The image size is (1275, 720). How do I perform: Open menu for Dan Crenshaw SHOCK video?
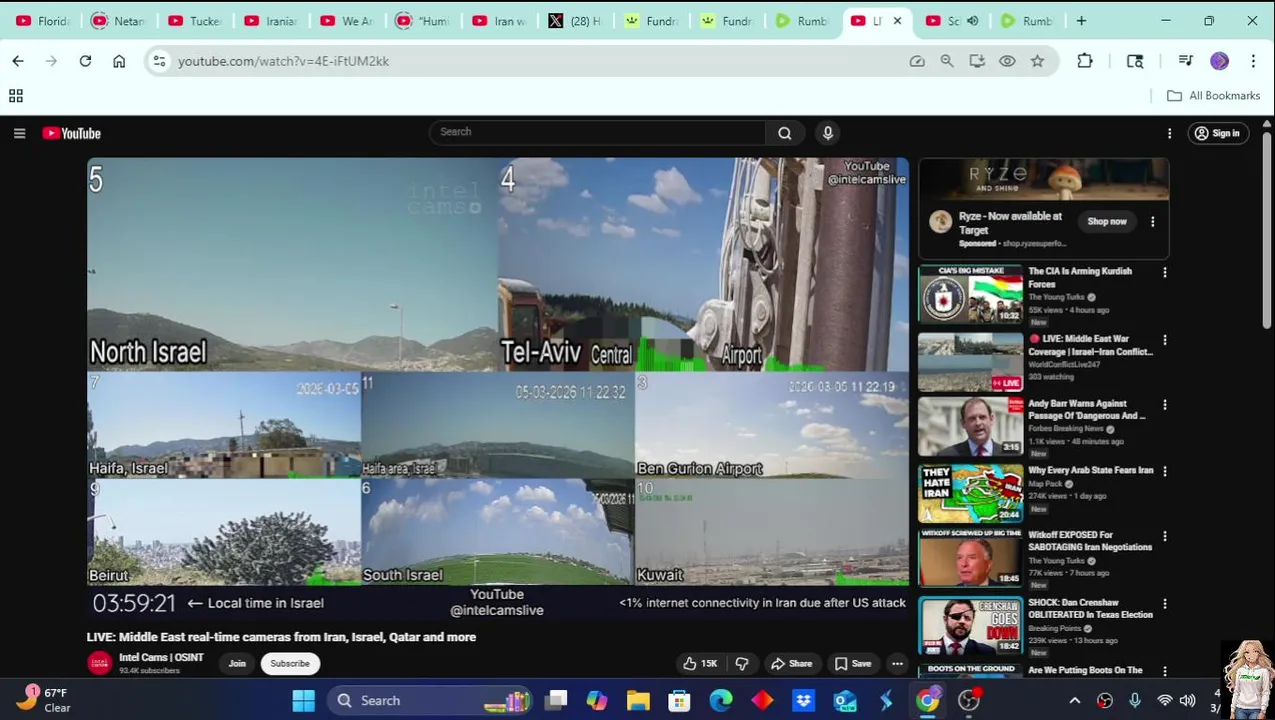[x=1165, y=604]
